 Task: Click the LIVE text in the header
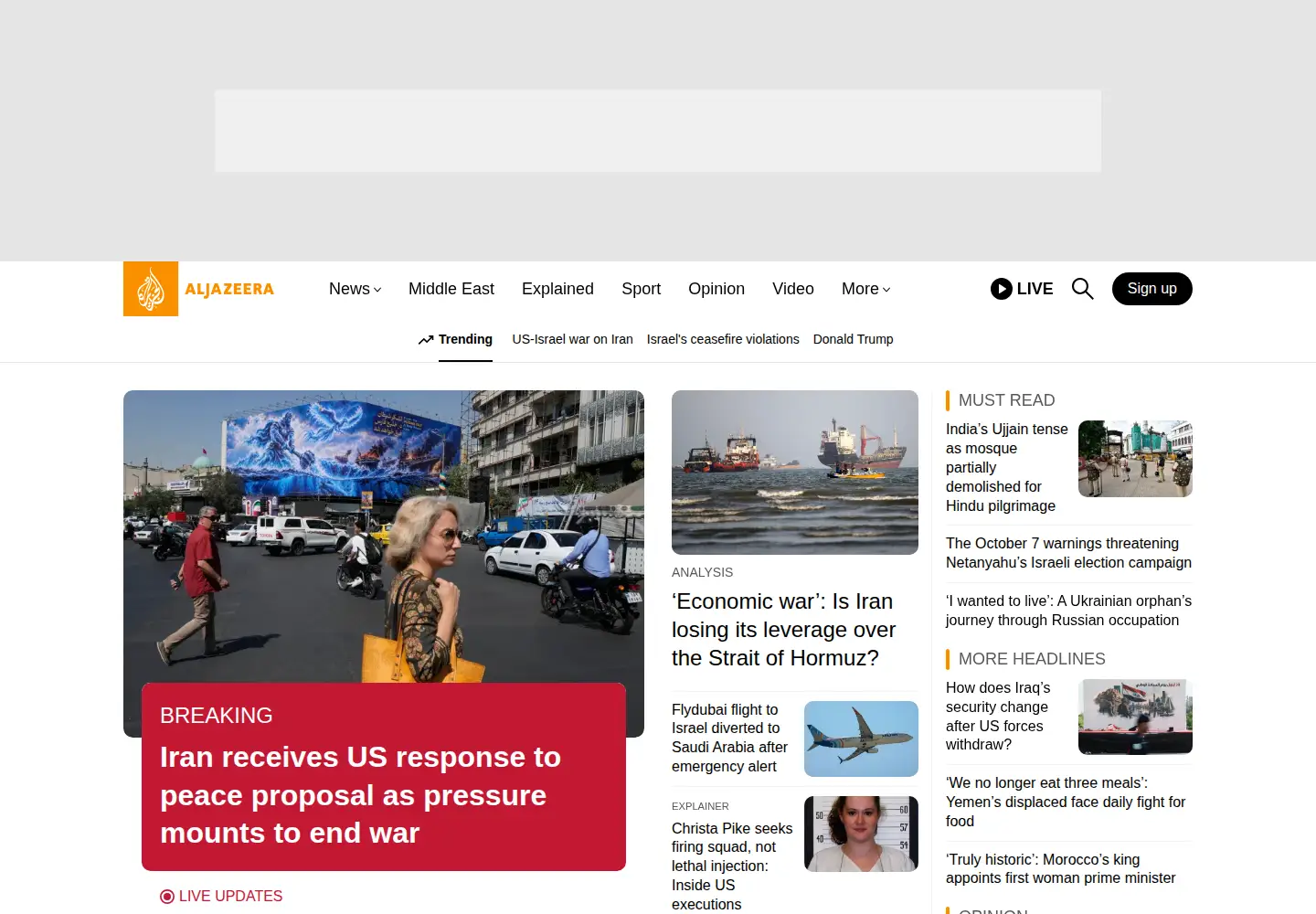(x=1035, y=289)
